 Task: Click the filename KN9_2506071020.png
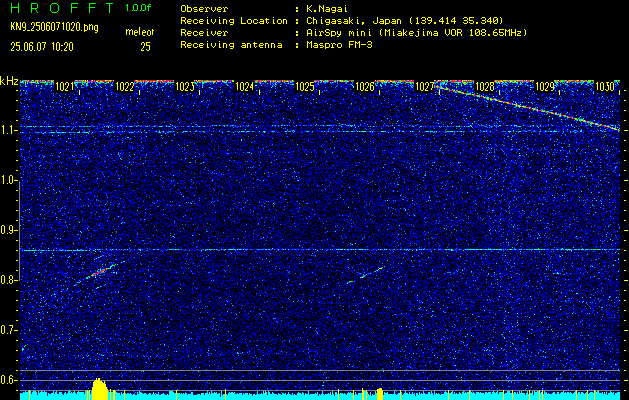54,27
